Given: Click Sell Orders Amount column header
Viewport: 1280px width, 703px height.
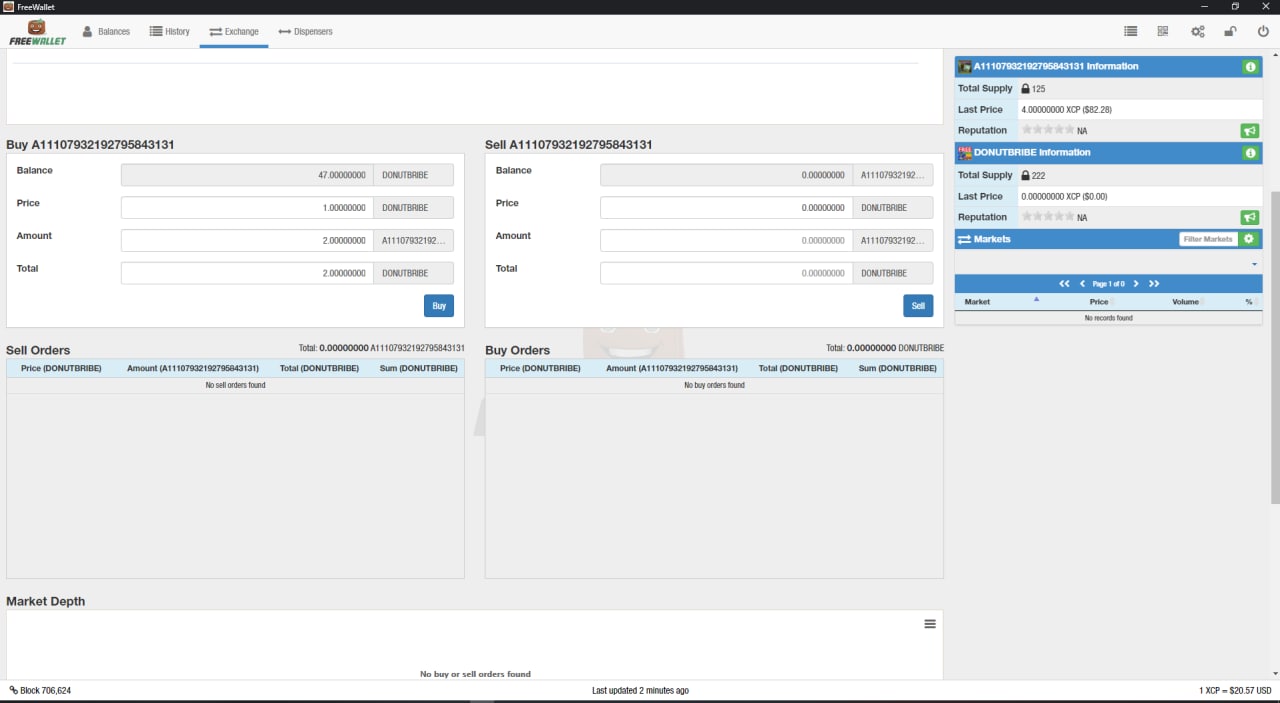Looking at the screenshot, I should point(193,368).
